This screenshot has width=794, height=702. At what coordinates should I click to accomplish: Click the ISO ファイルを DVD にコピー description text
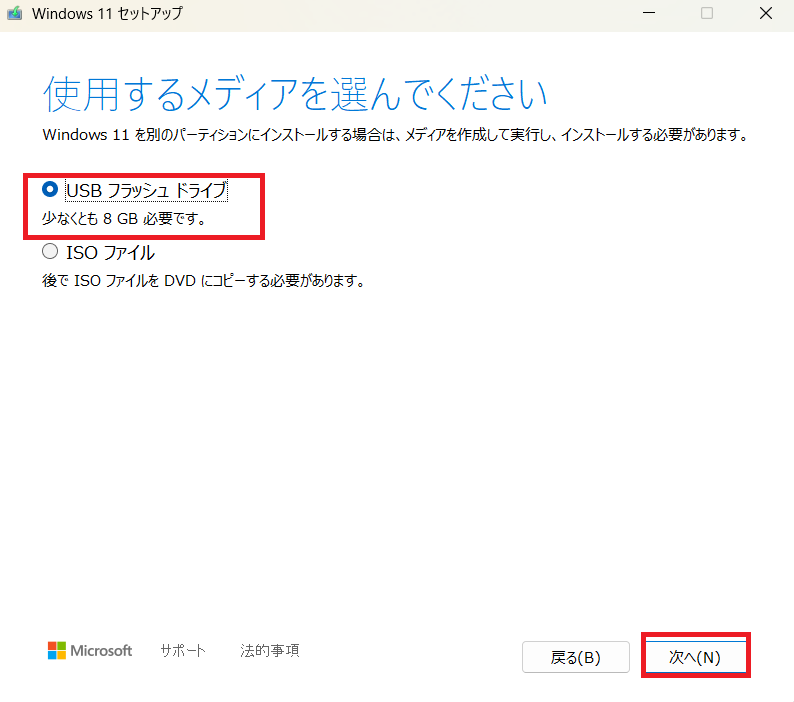[204, 280]
